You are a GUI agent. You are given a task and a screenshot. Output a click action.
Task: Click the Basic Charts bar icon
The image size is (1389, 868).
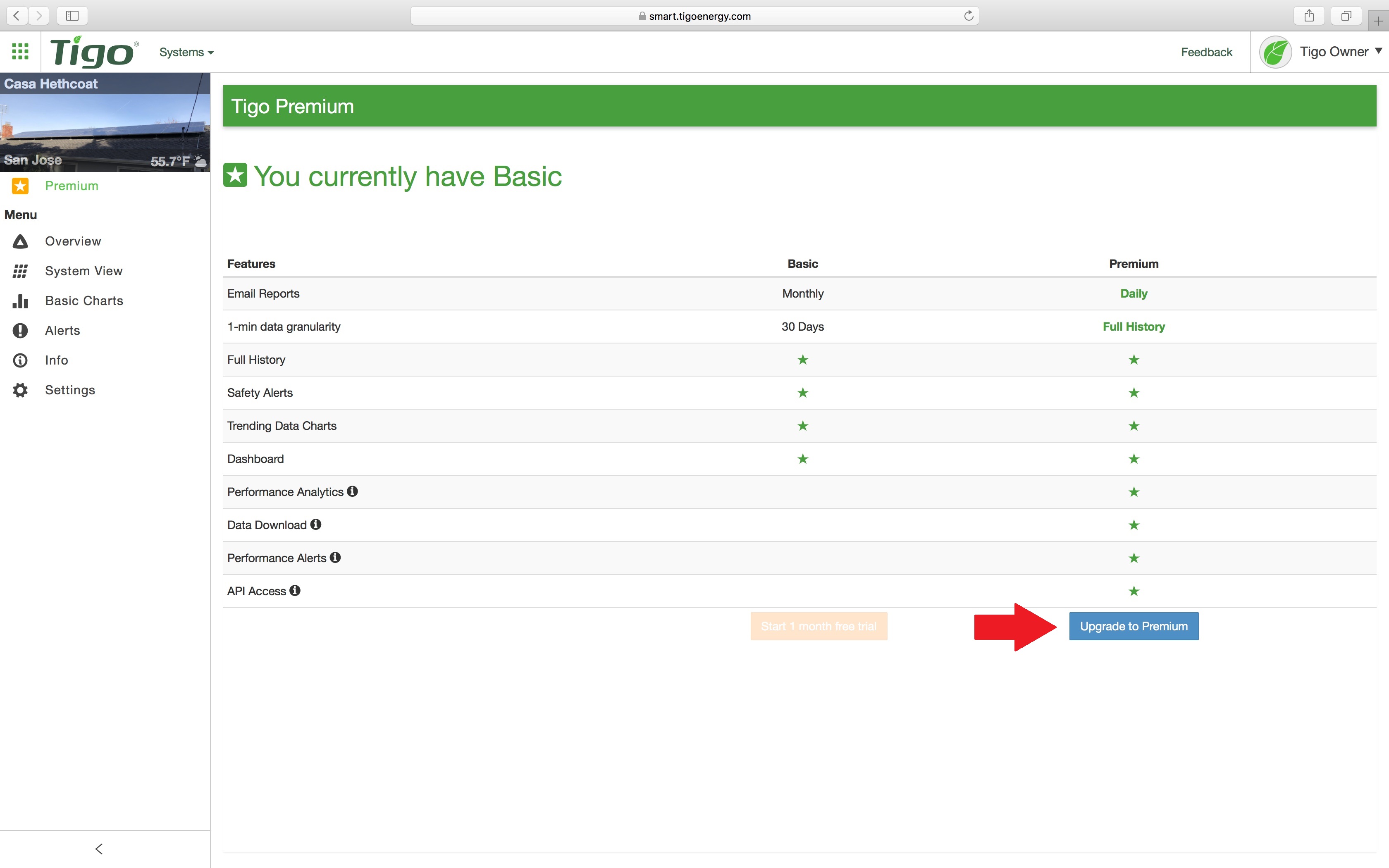click(x=20, y=301)
